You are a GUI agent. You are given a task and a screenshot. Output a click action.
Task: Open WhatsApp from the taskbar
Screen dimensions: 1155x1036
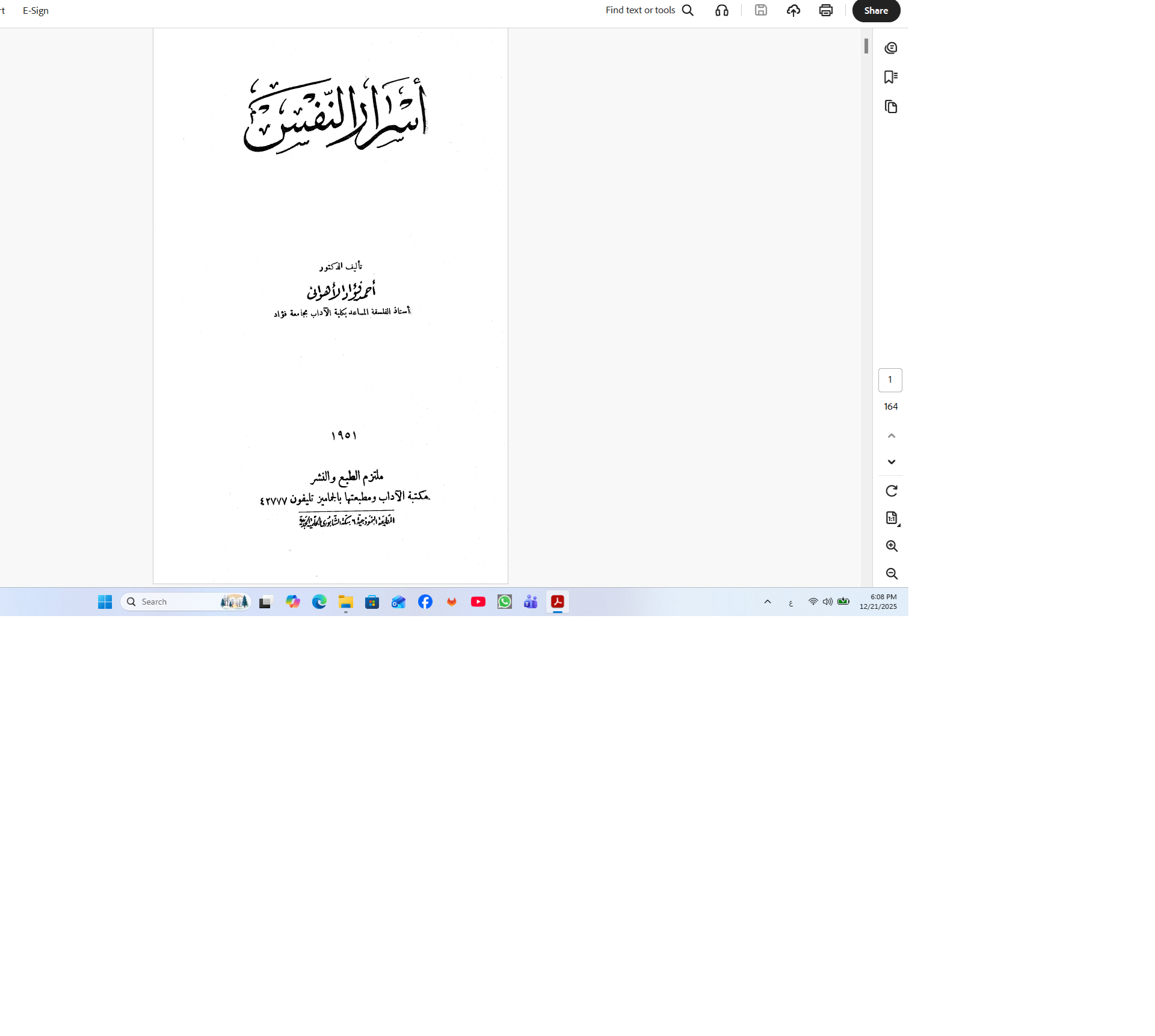(505, 602)
